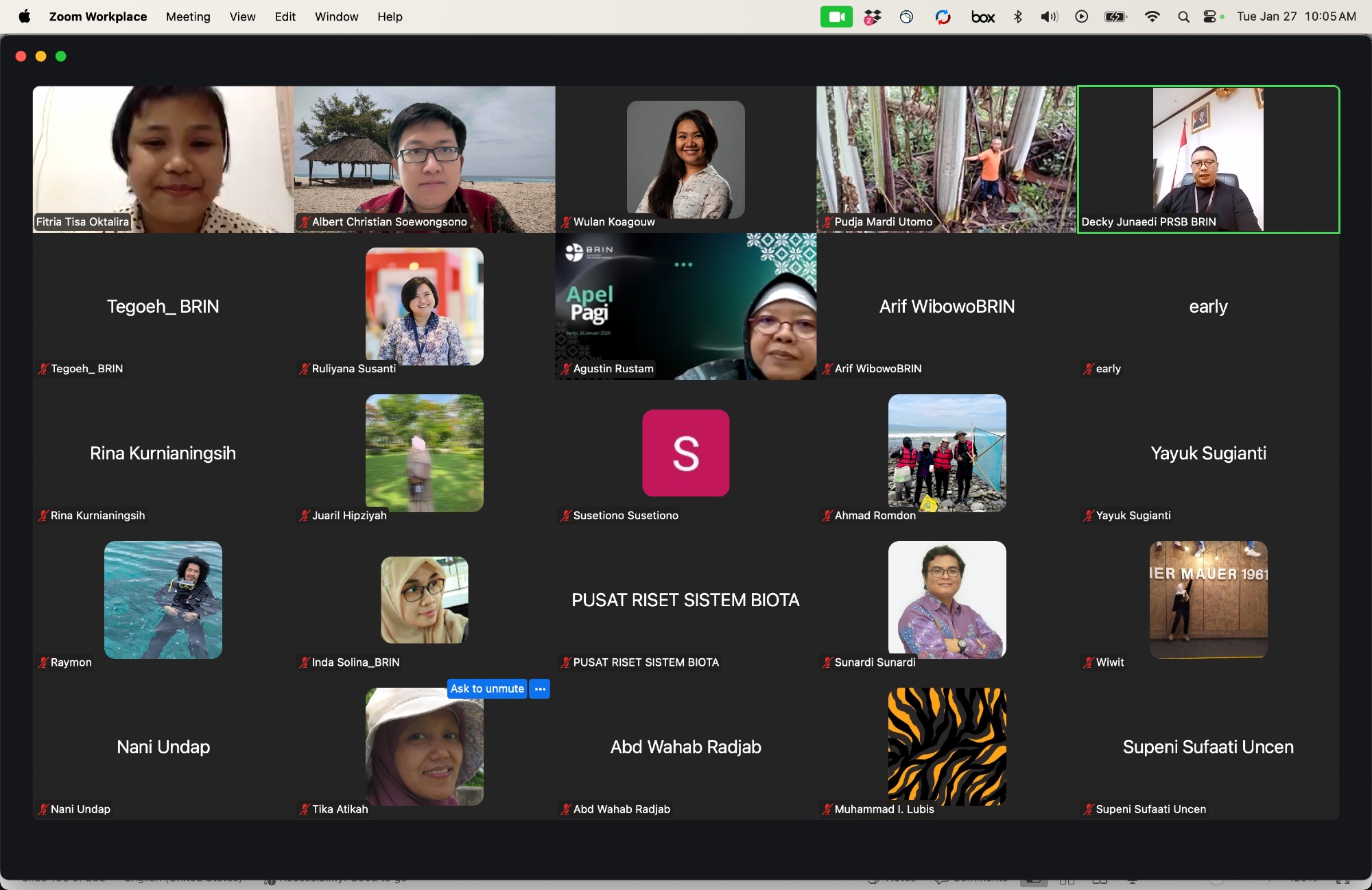Click the date and time display
The width and height of the screenshot is (1372, 890).
pyautogui.click(x=1296, y=17)
